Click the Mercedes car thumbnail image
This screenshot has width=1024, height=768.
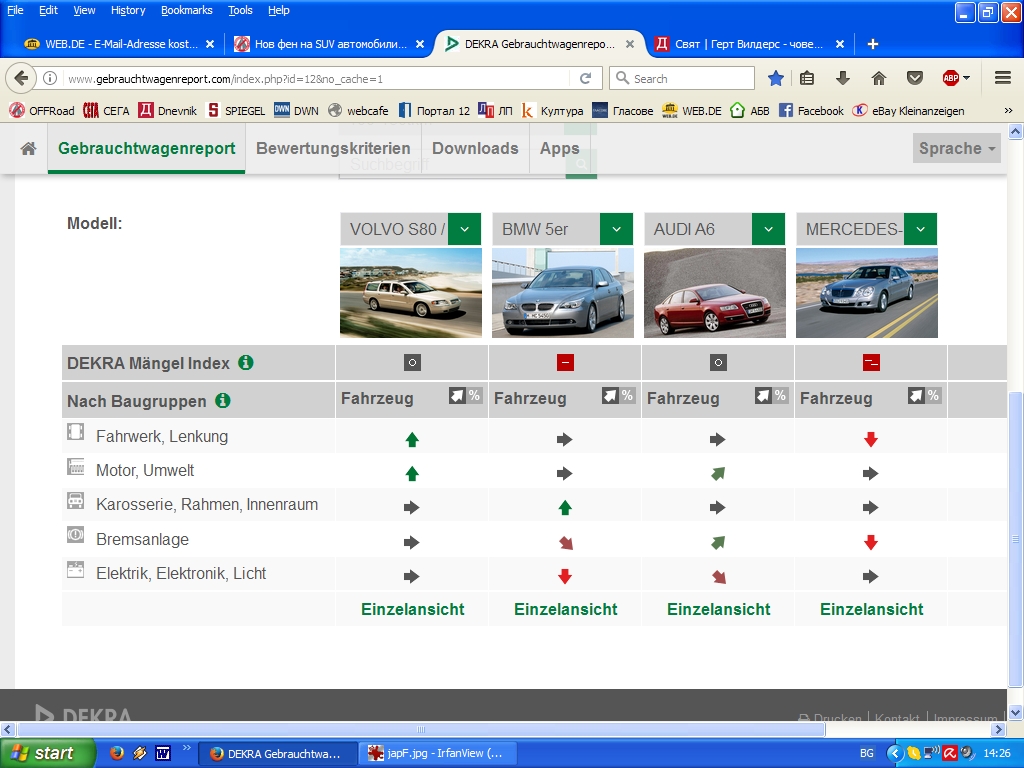pos(866,293)
